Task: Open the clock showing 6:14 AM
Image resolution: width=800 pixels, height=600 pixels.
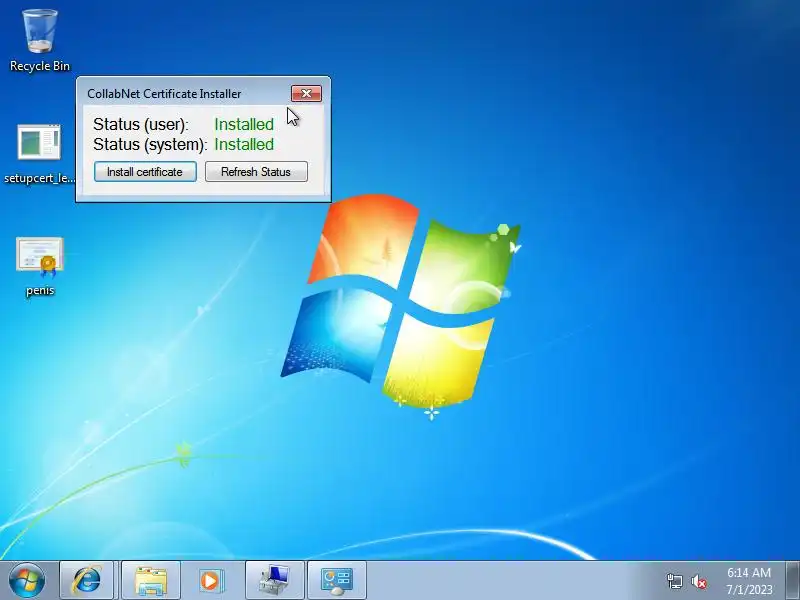Action: click(x=749, y=581)
